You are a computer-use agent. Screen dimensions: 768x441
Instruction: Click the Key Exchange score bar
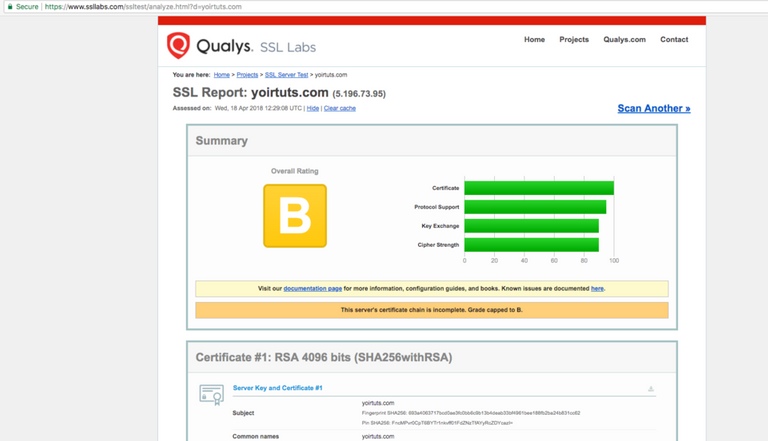click(531, 226)
